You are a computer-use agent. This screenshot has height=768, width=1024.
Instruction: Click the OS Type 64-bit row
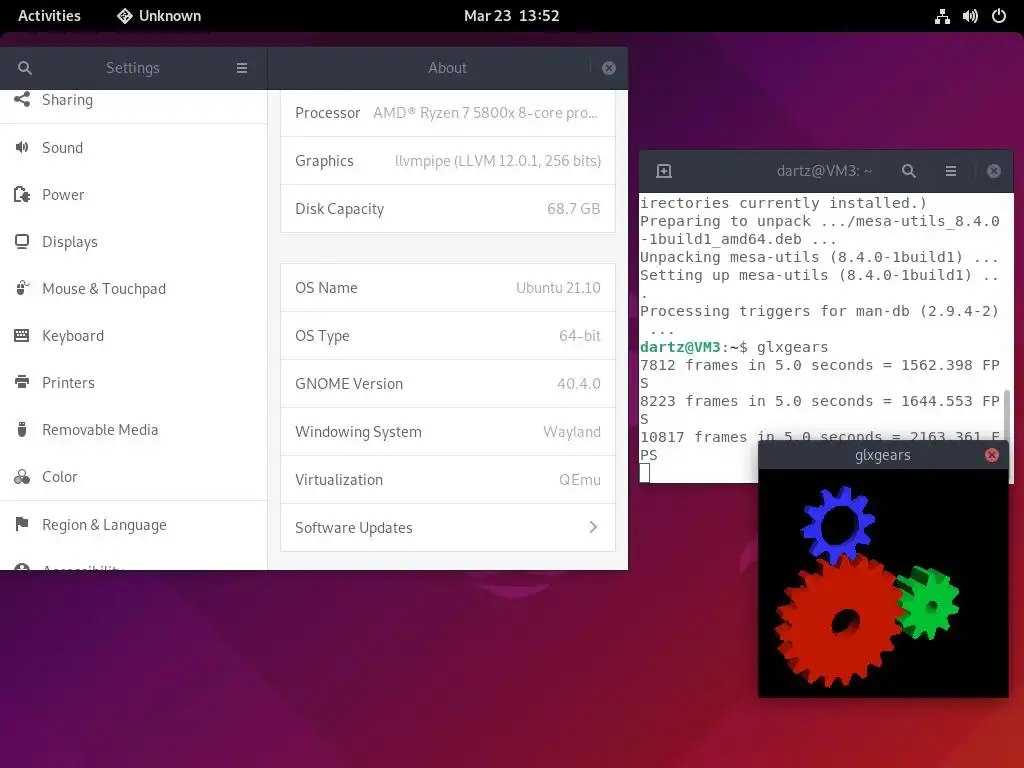448,336
